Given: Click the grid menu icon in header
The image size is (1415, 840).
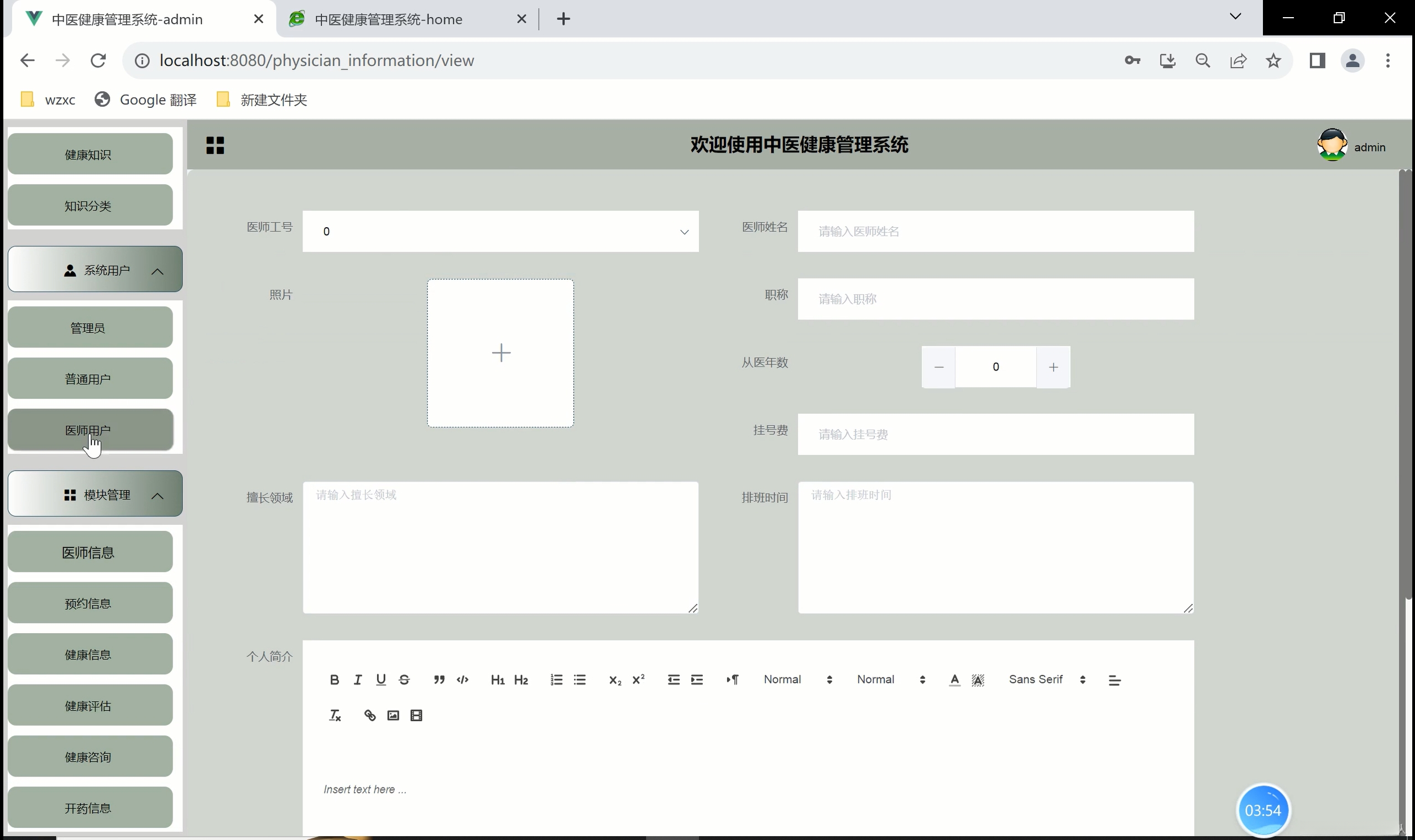Looking at the screenshot, I should pos(215,145).
